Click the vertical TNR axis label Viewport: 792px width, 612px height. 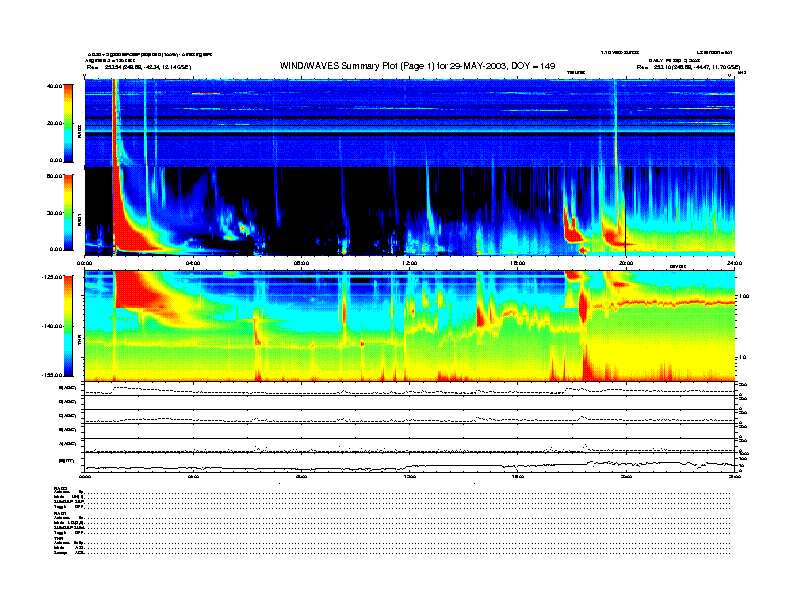click(80, 341)
